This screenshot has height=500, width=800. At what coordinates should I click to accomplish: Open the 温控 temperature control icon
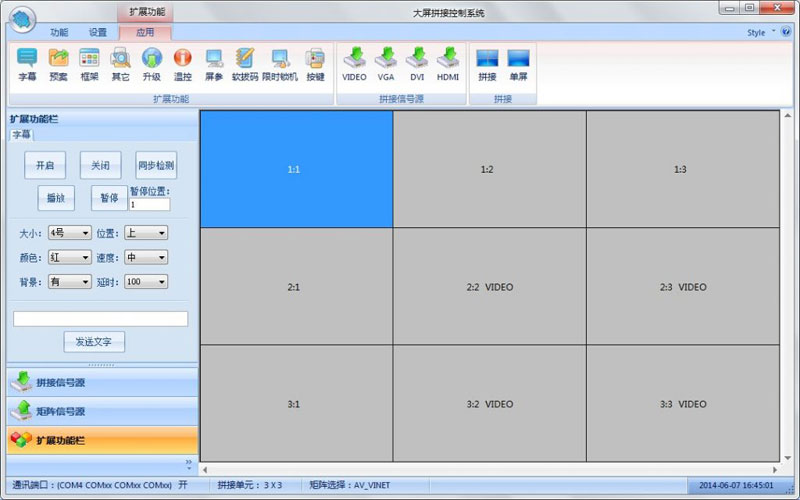pos(183,64)
